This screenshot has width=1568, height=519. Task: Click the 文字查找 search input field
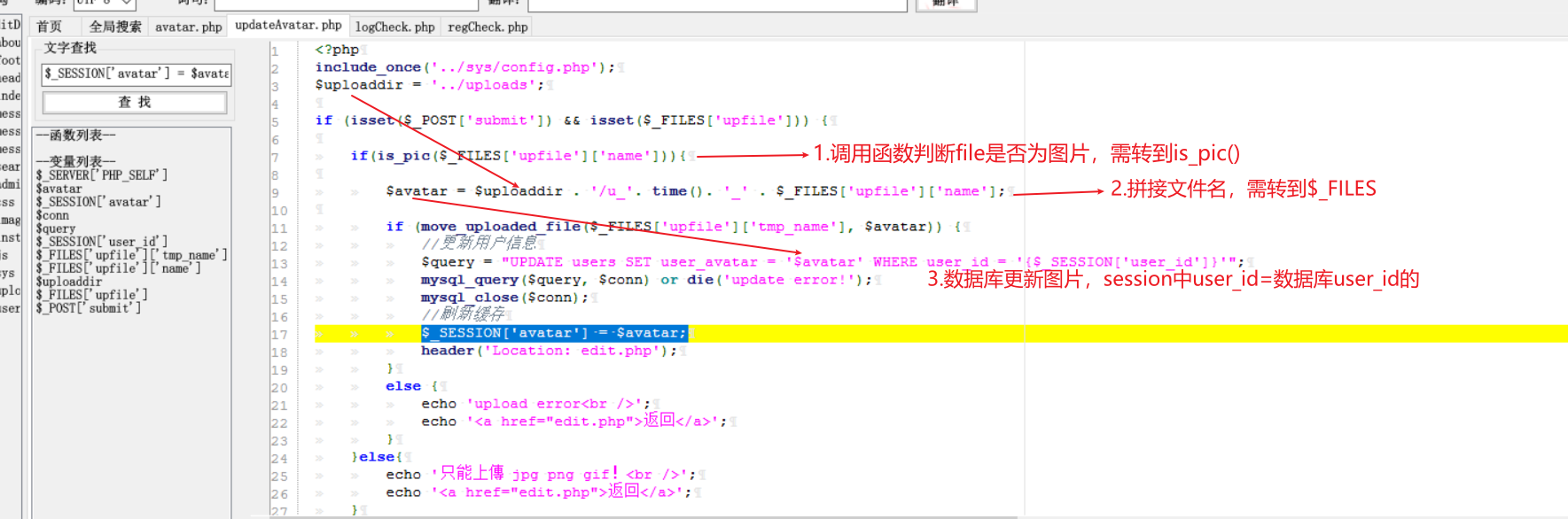tap(137, 74)
